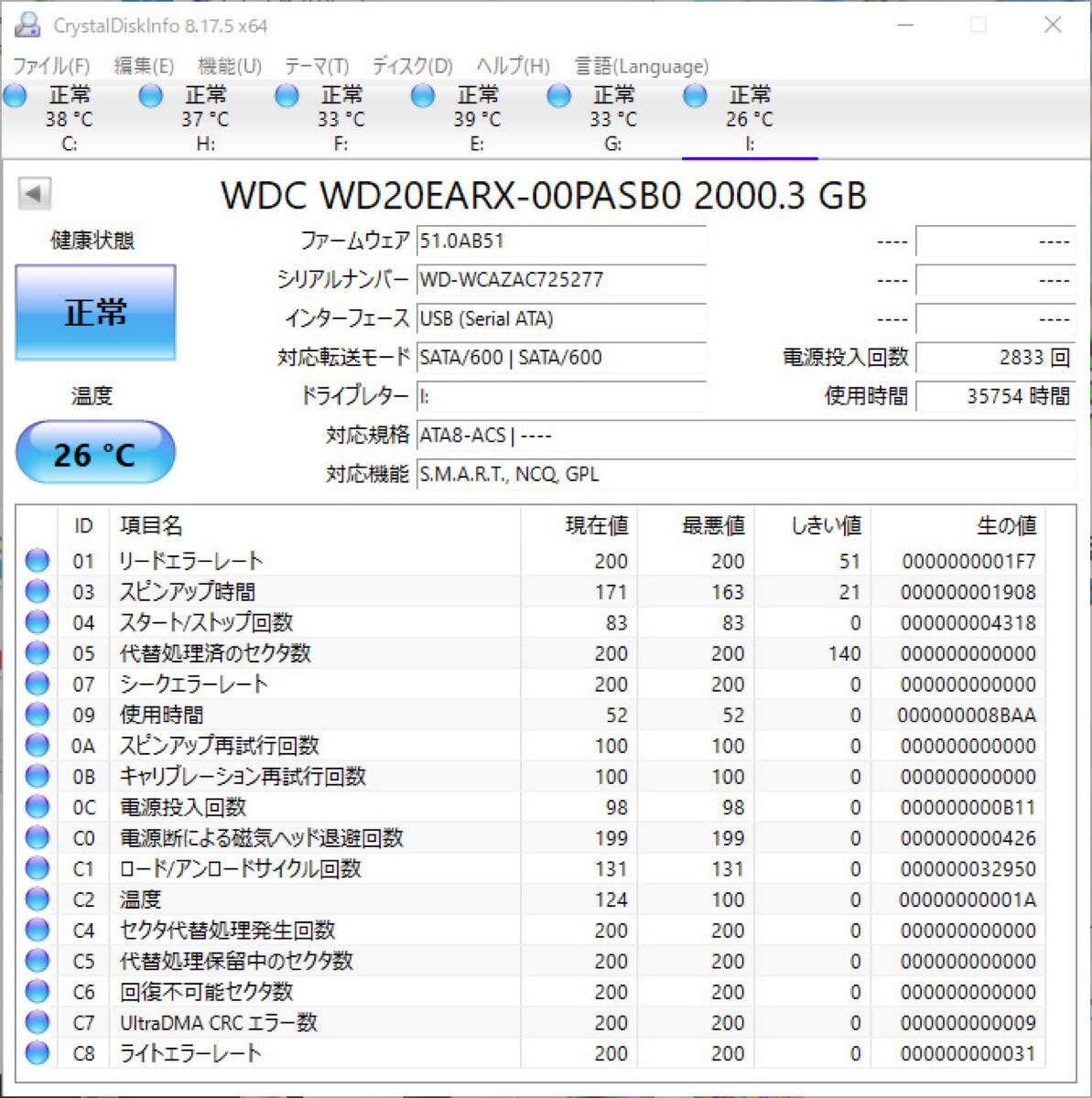Viewport: 1092px width, 1098px height.
Task: Click raw value 000000008BAA
Action: click(967, 715)
